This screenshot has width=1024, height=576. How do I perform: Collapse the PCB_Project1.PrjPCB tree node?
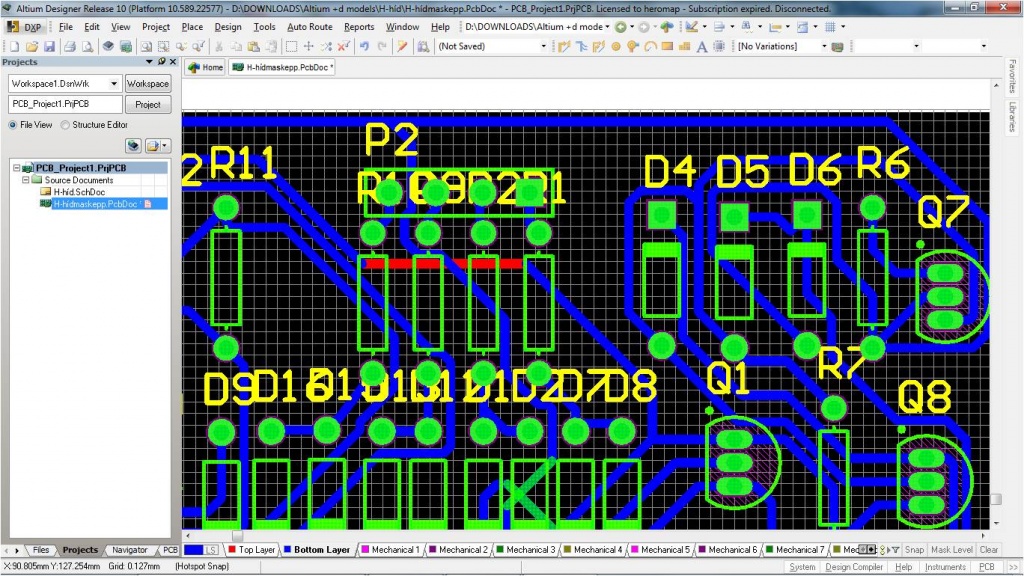click(17, 168)
